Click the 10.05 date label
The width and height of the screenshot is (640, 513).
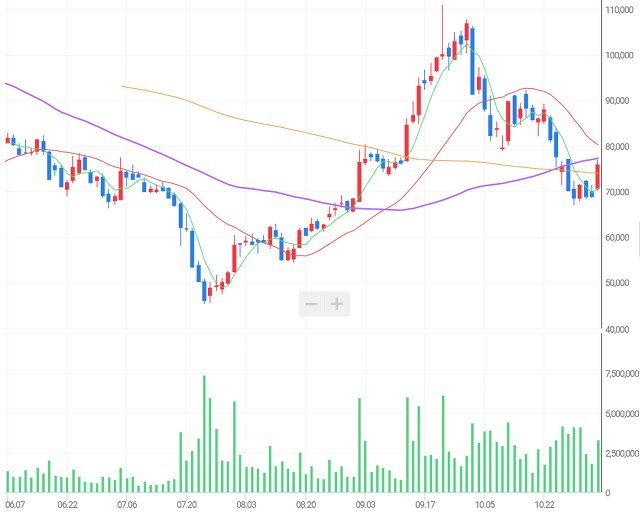pos(485,505)
